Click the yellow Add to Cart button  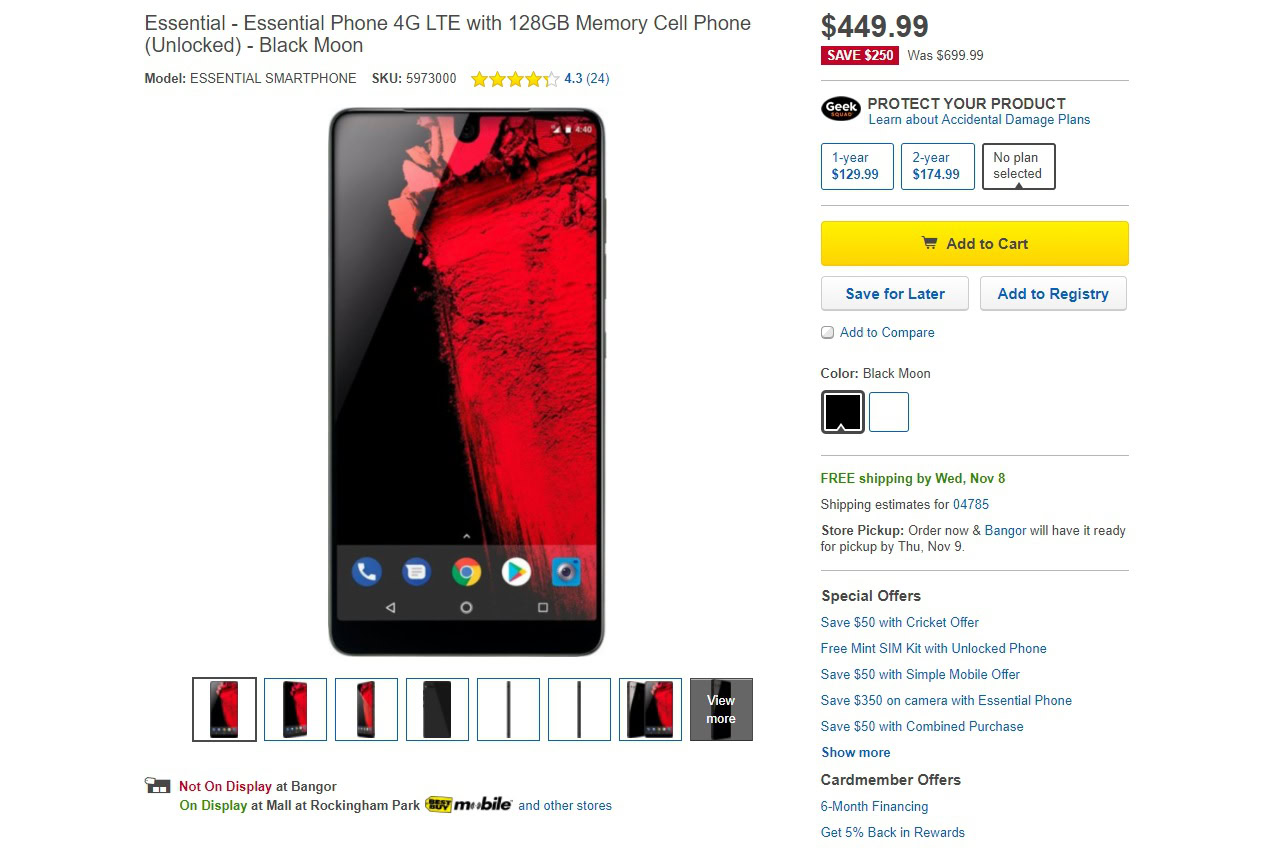coord(974,244)
